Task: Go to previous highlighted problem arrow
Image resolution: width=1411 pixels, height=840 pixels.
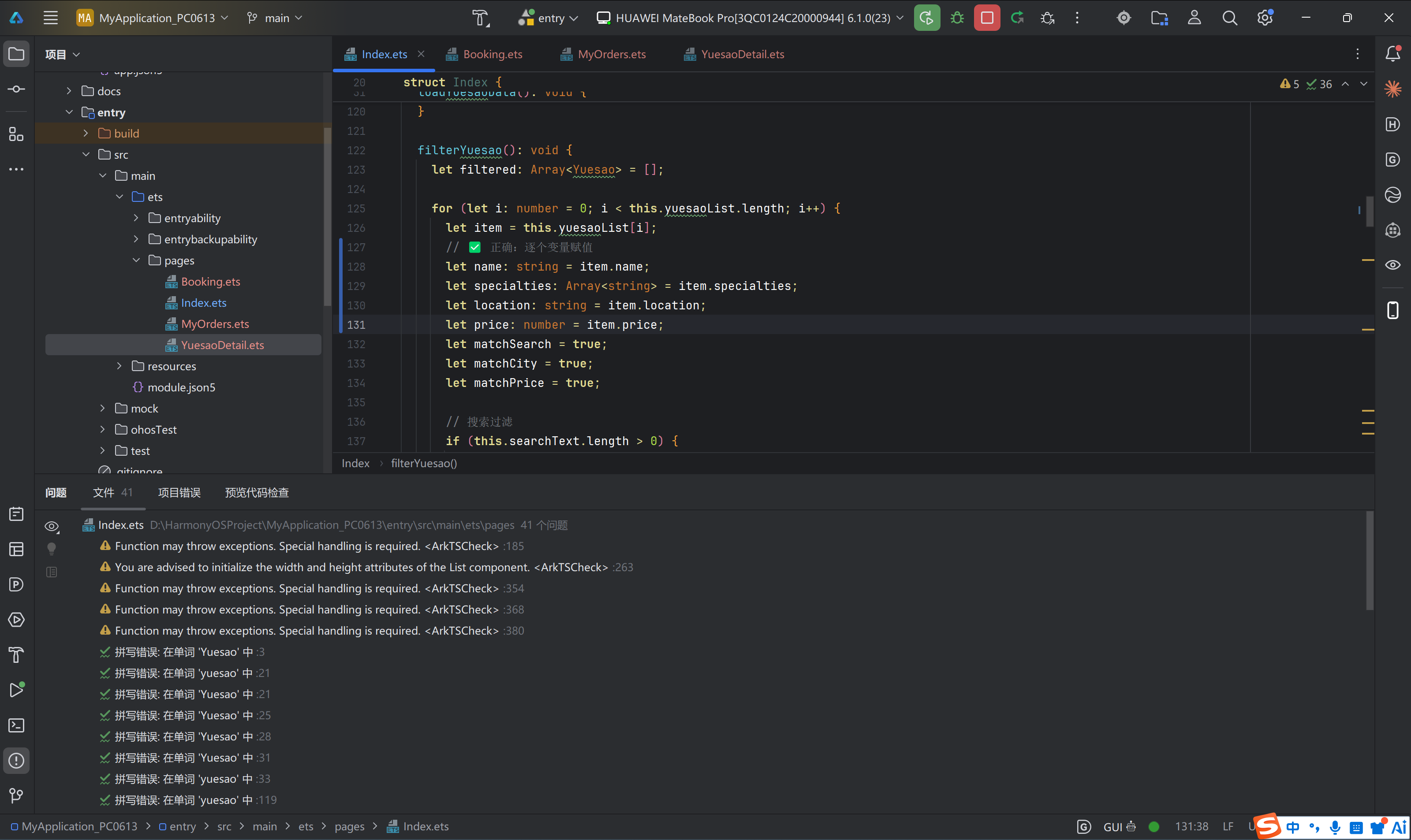Action: pyautogui.click(x=1345, y=84)
